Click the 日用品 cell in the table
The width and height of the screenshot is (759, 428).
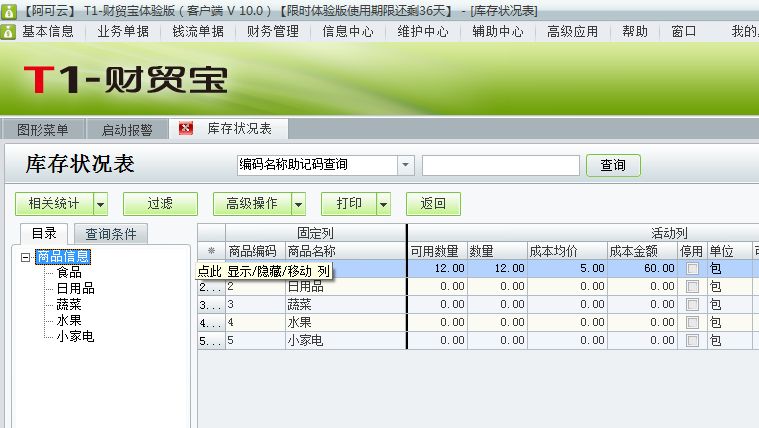click(x=346, y=287)
